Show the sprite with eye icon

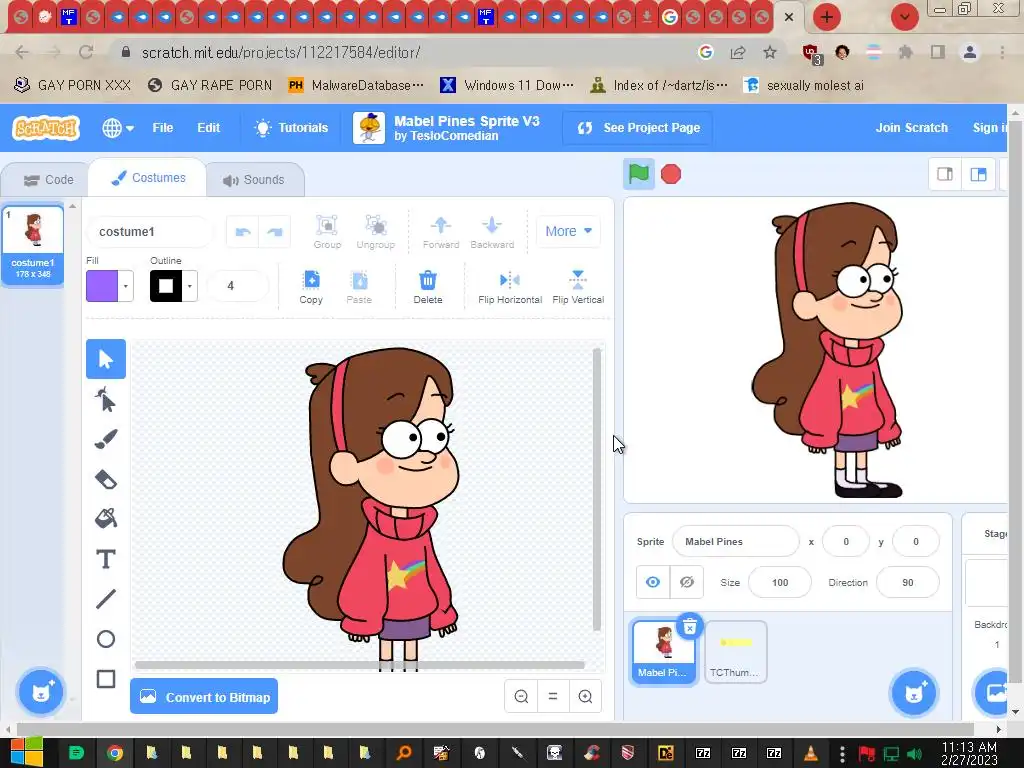pyautogui.click(x=652, y=582)
